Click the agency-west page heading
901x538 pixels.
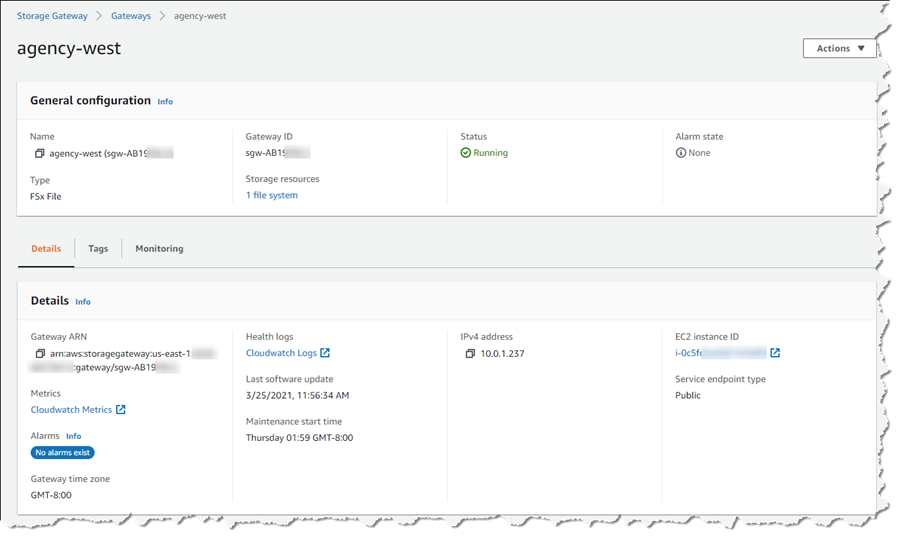tap(69, 48)
